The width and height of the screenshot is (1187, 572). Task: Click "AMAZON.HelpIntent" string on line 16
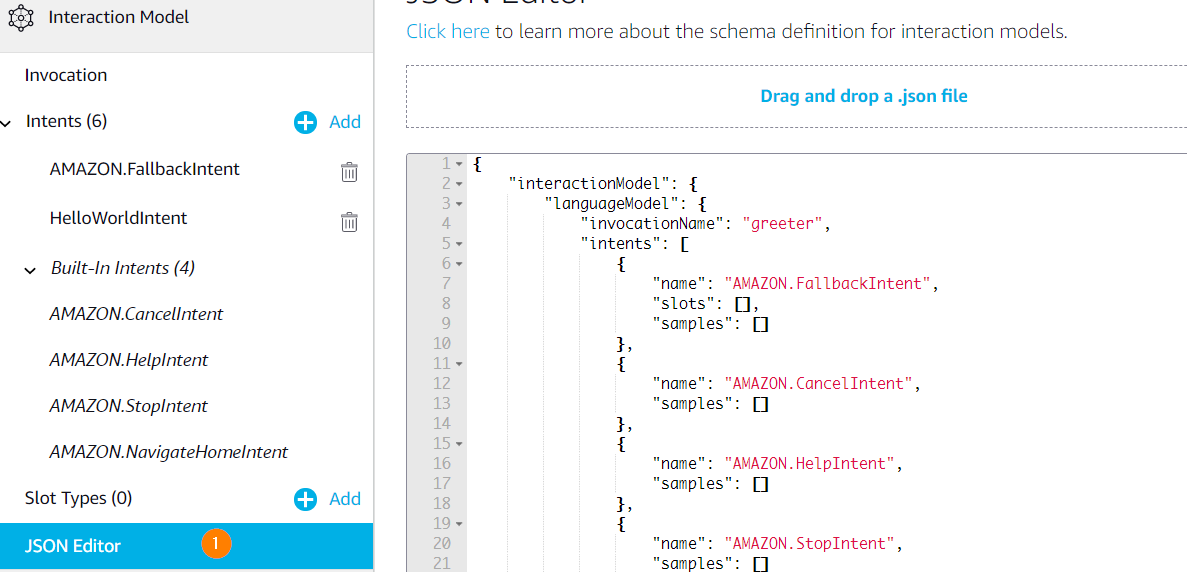pos(808,463)
